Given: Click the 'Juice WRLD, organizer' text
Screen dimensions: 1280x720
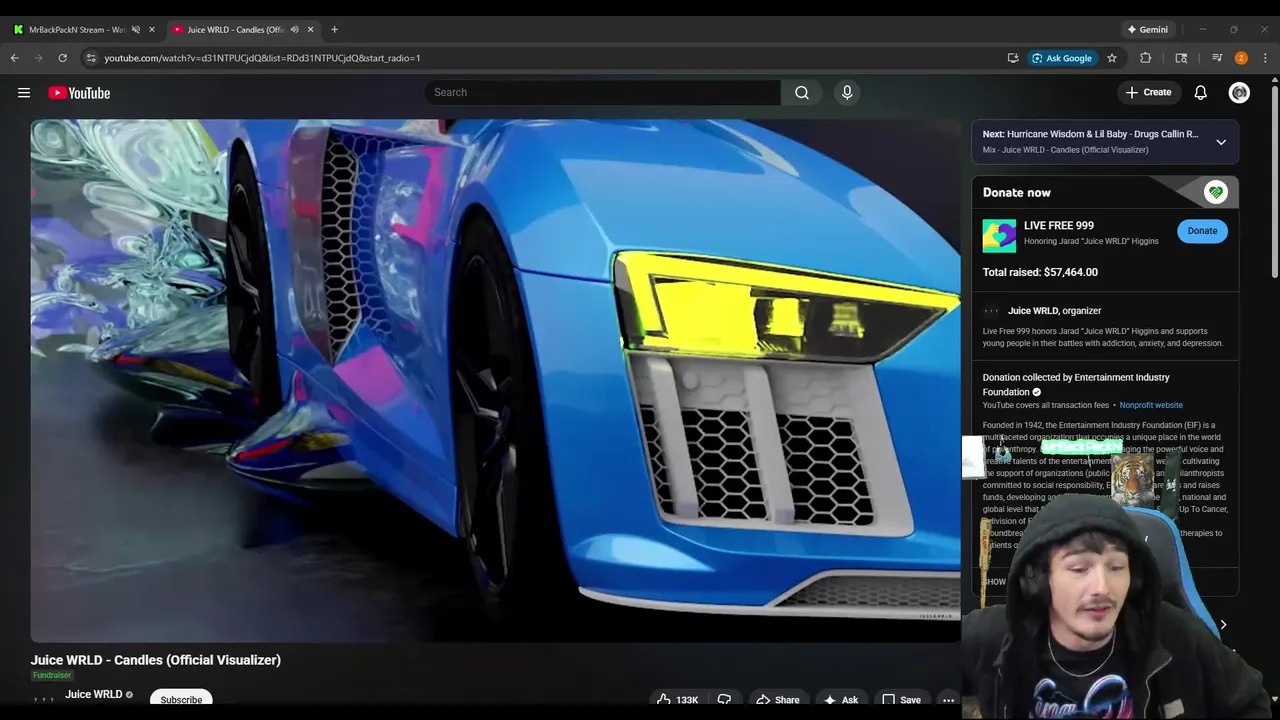Looking at the screenshot, I should pyautogui.click(x=1054, y=311).
